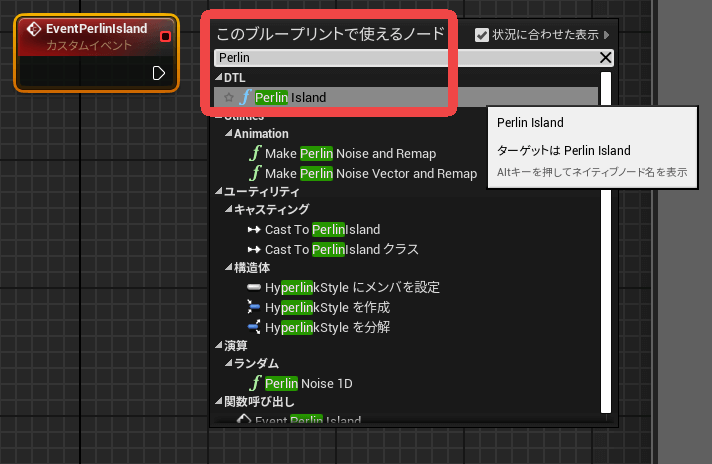This screenshot has width=712, height=464.
Task: Click the node list vertical scrollbar
Action: [x=605, y=250]
